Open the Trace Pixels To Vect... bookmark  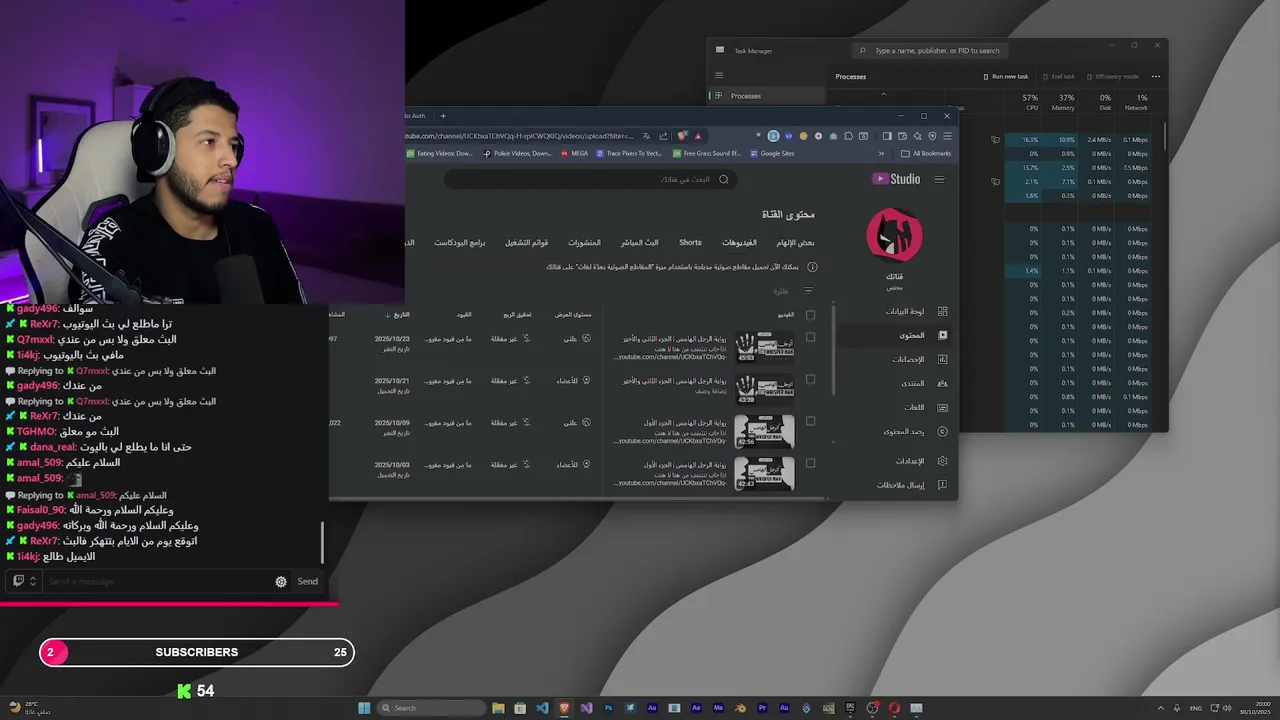click(x=629, y=153)
